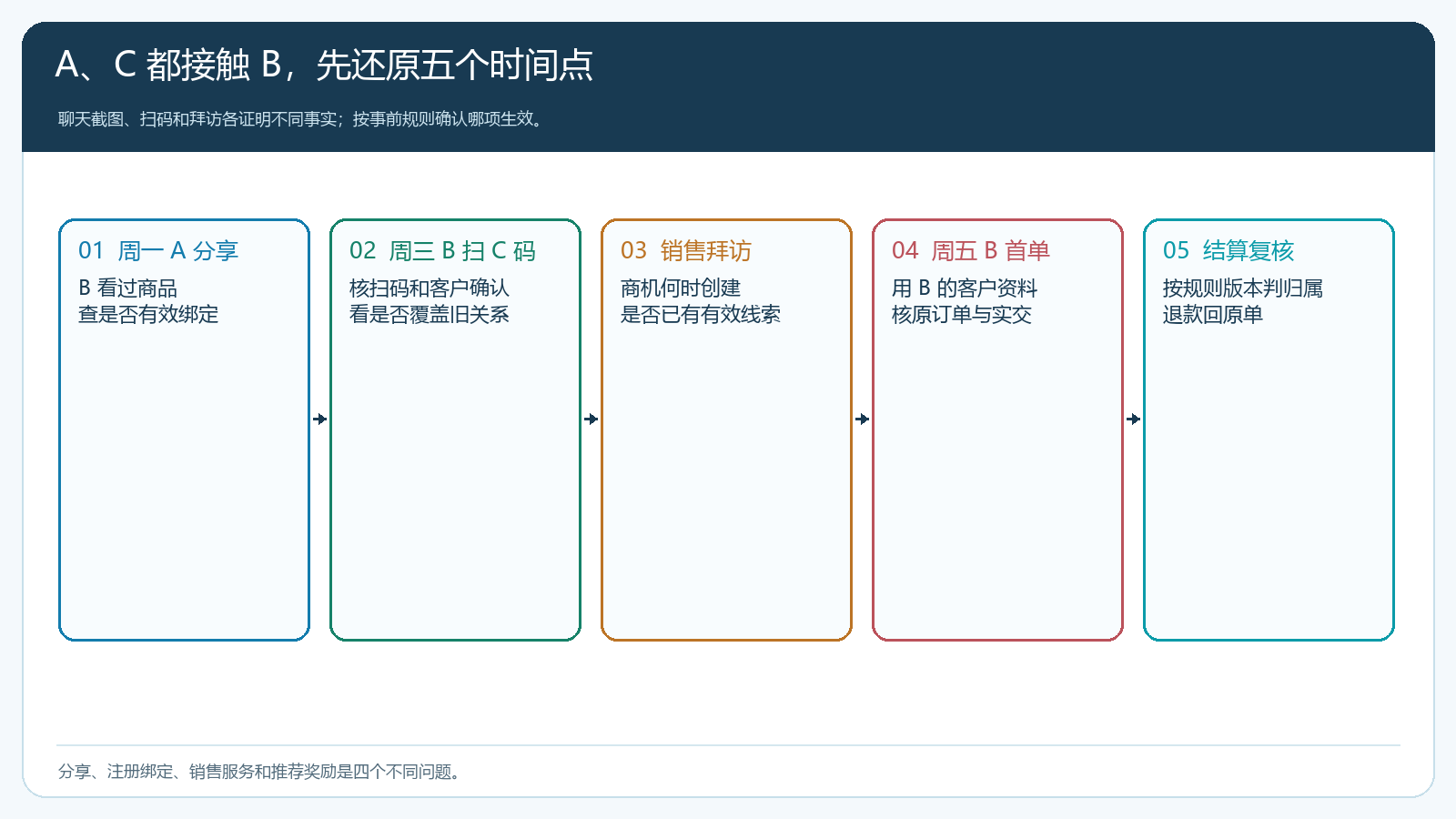This screenshot has height=819, width=1456.
Task: Click the line "是否已有有效线索"
Action: point(700,315)
